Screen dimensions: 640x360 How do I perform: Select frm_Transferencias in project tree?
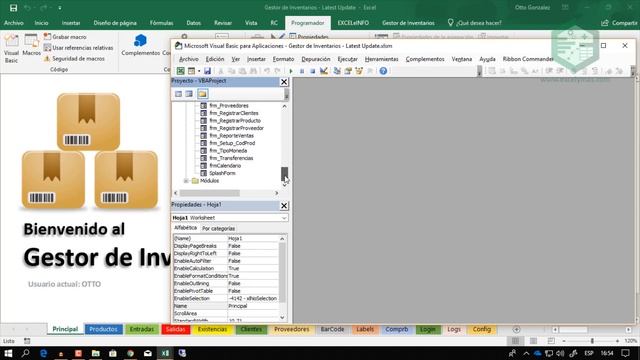[x=231, y=158]
